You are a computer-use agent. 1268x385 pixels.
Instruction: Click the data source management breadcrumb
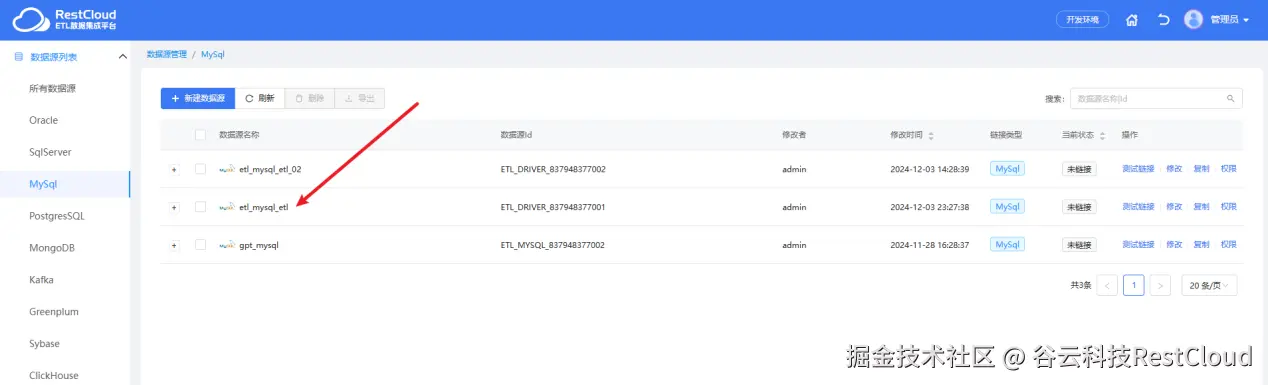(166, 54)
